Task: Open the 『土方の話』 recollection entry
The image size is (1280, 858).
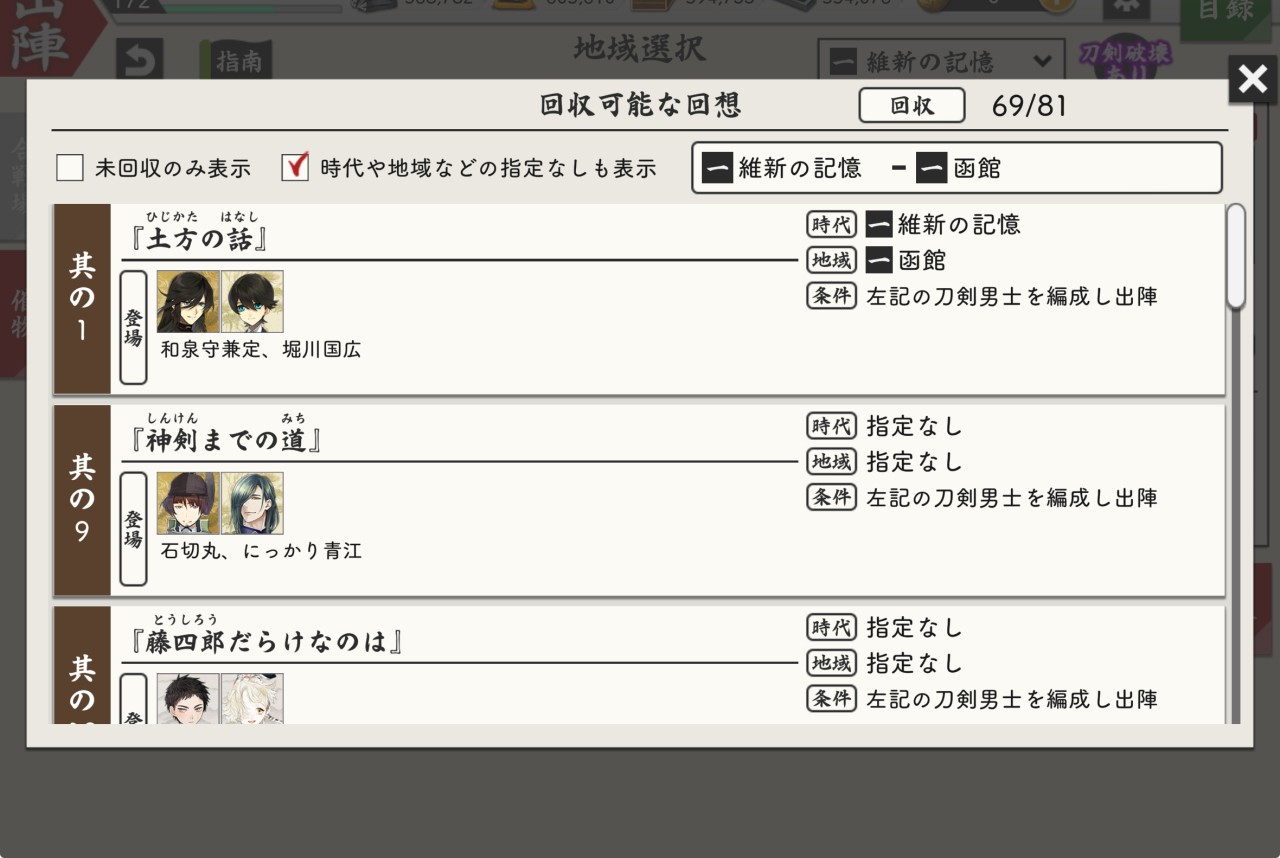Action: (x=639, y=299)
